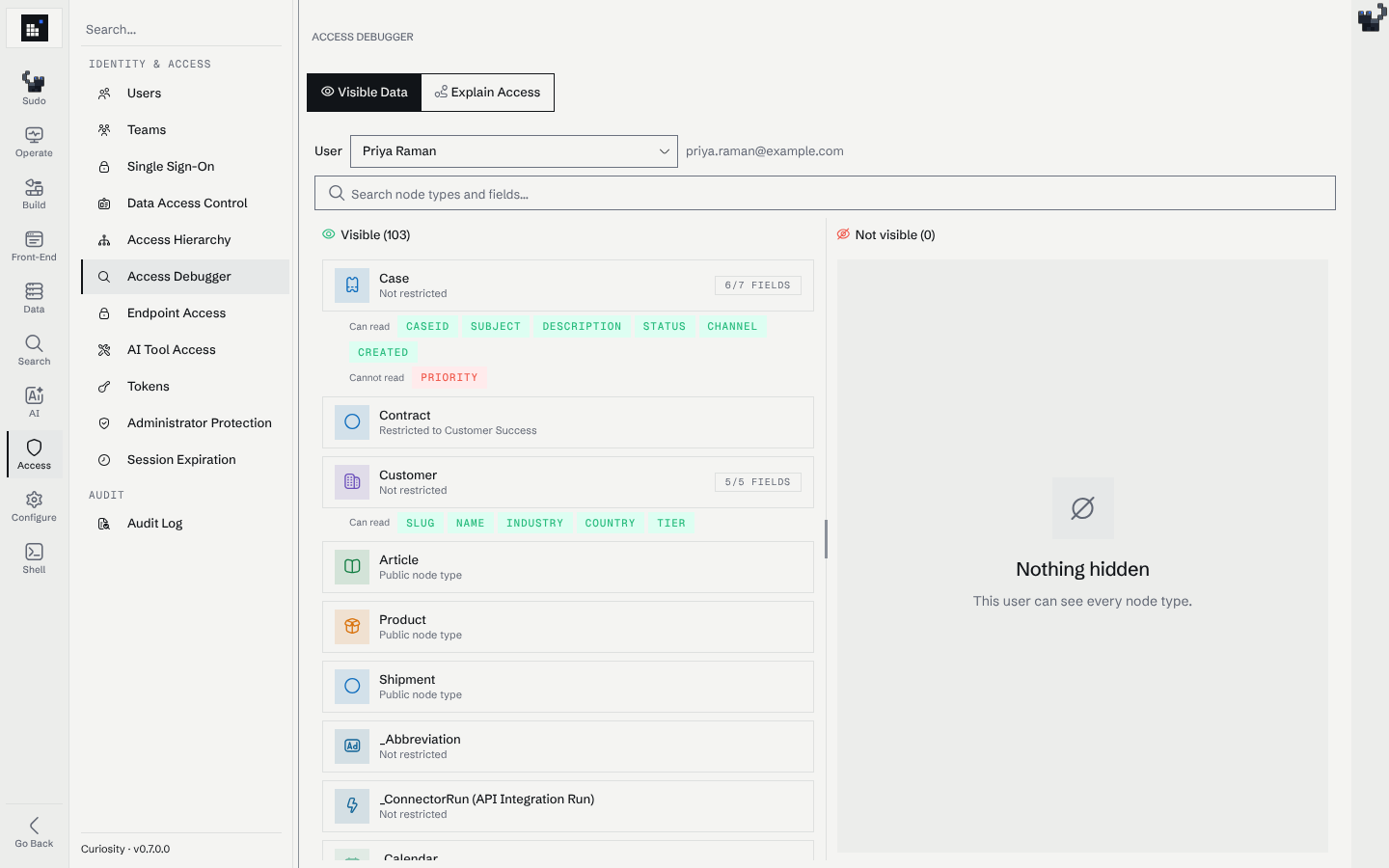1389x868 pixels.
Task: Open the Search section in rail
Action: [x=34, y=350]
